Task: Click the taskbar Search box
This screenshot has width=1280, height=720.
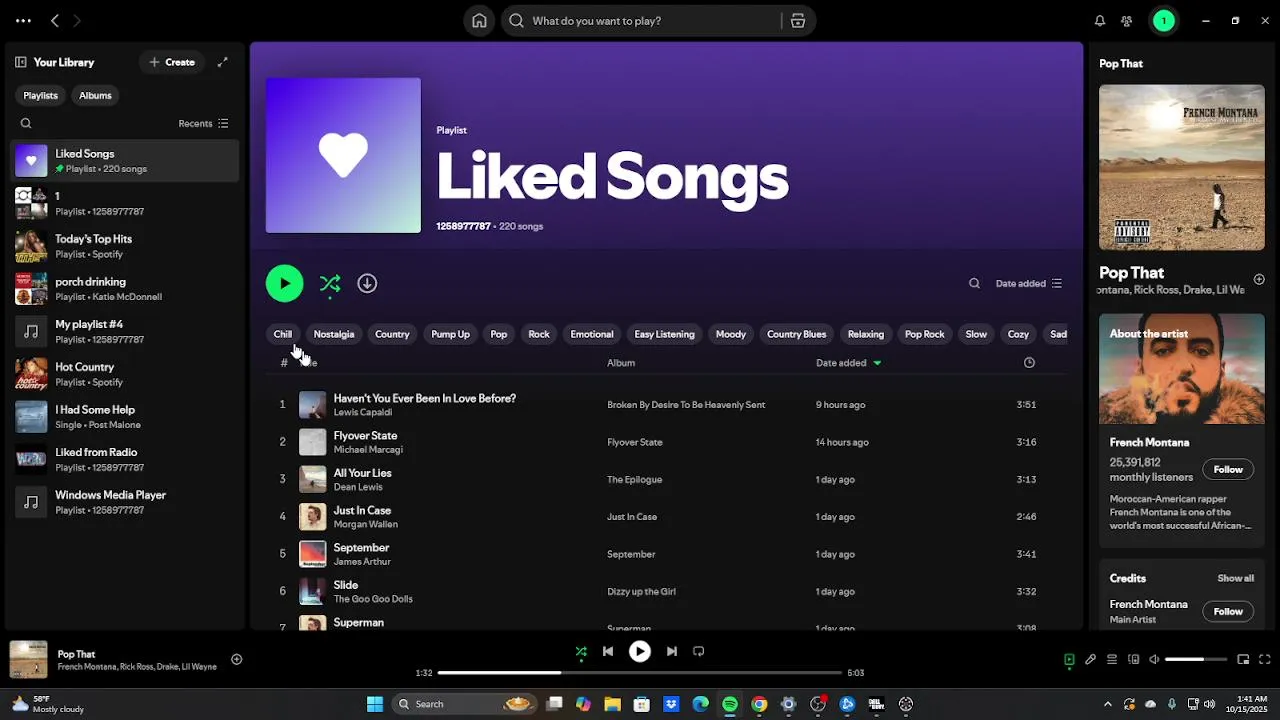Action: pos(464,704)
